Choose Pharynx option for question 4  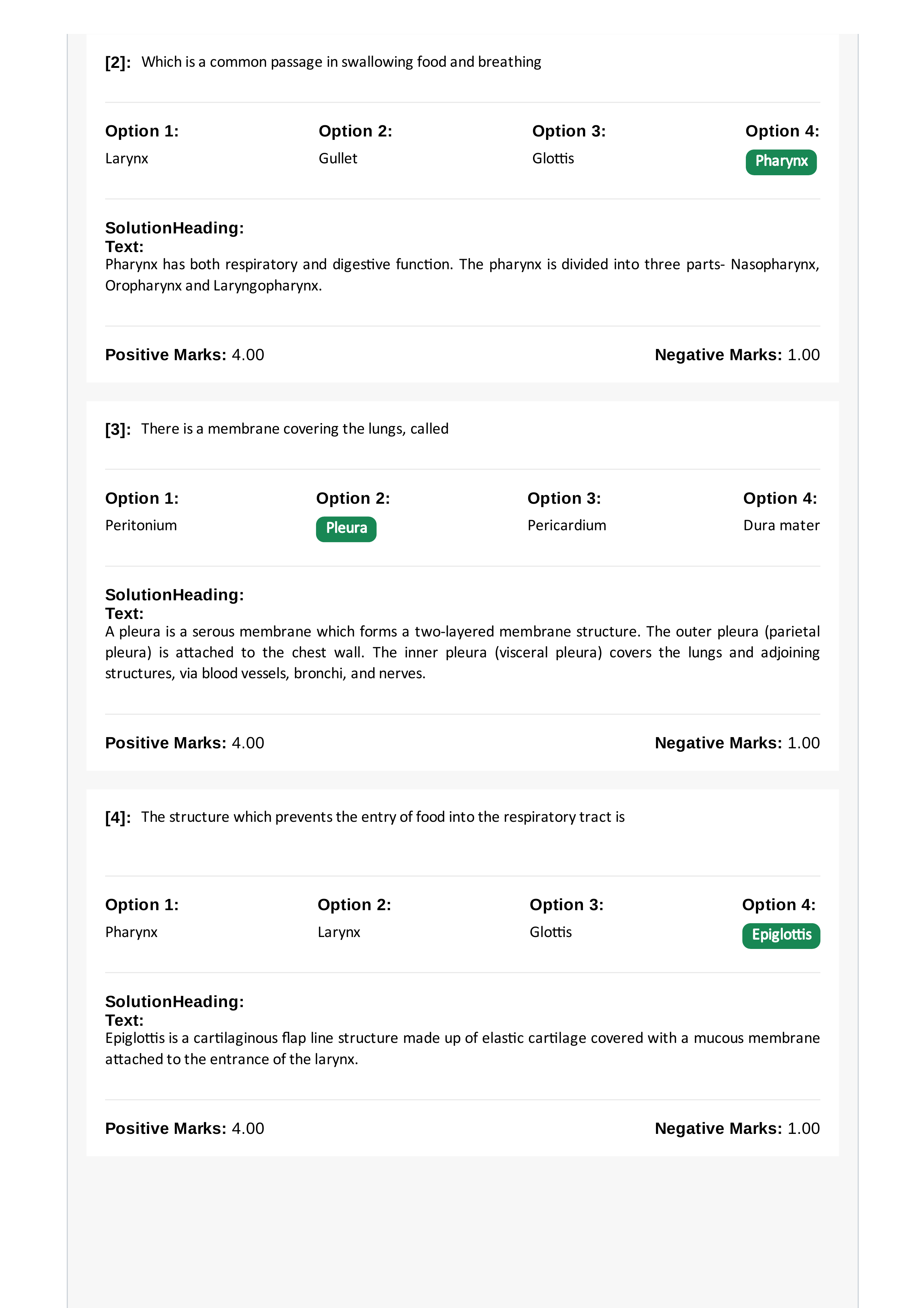tap(131, 932)
